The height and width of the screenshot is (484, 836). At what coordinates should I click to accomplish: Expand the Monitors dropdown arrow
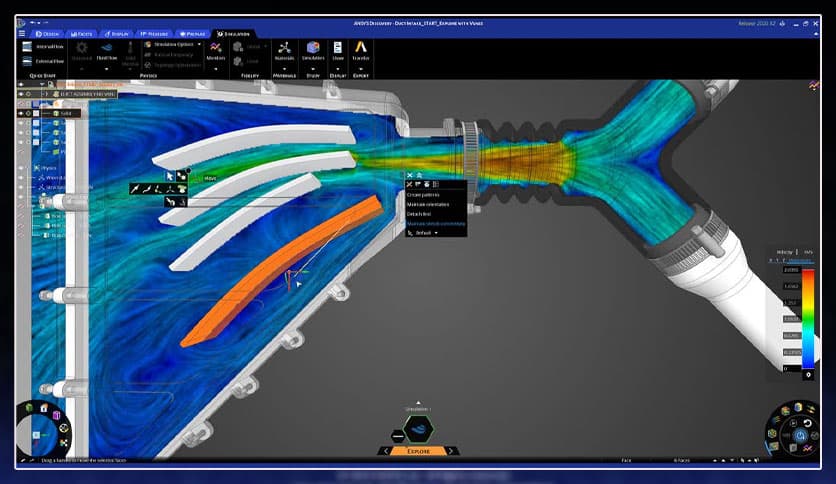[215, 69]
